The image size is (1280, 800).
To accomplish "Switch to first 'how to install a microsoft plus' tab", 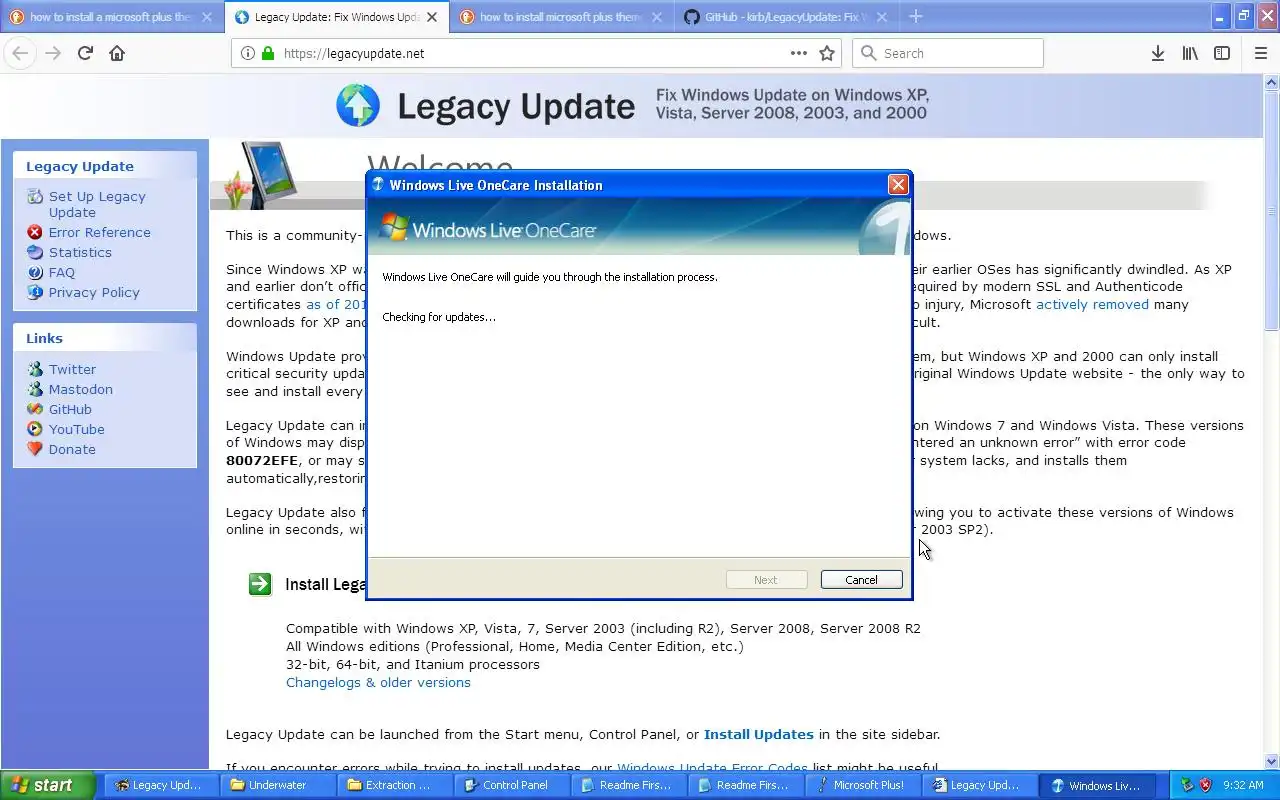I will tap(111, 17).
